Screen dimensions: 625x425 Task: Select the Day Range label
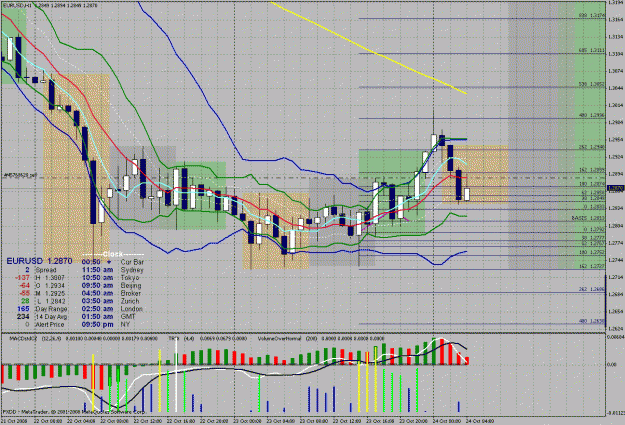point(51,309)
